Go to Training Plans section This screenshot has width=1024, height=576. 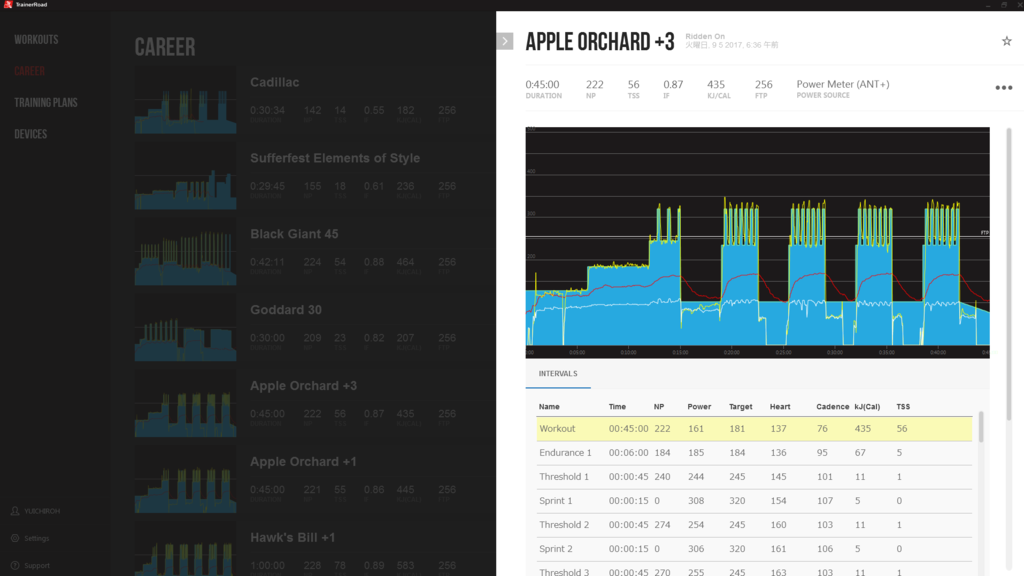click(x=46, y=103)
